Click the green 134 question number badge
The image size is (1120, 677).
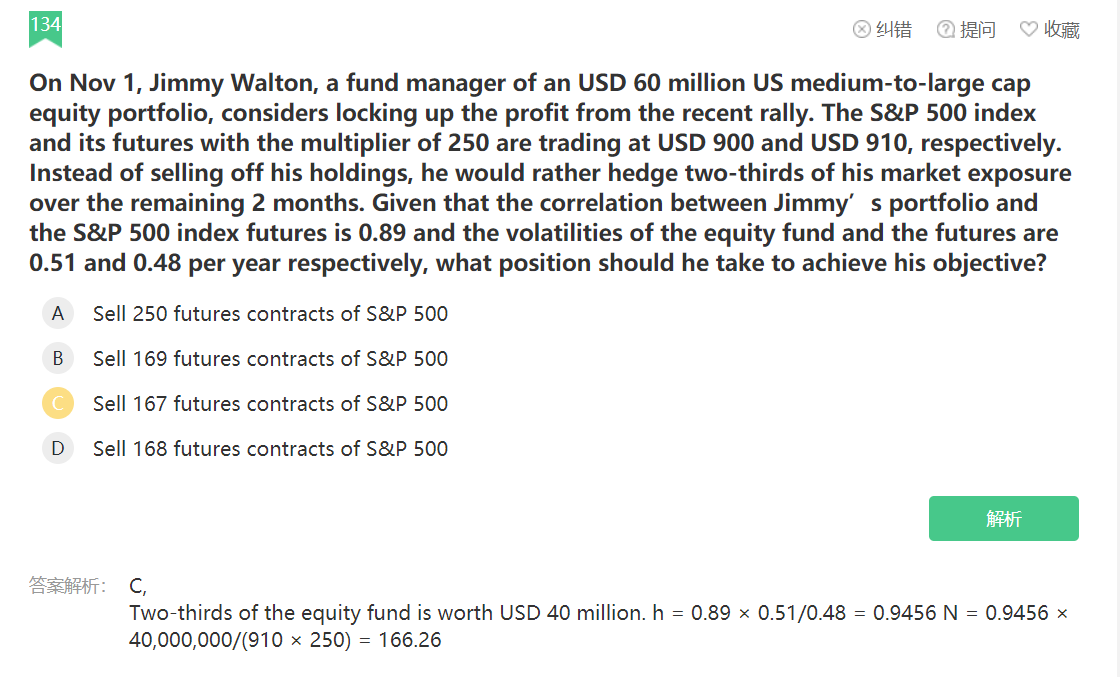point(45,27)
